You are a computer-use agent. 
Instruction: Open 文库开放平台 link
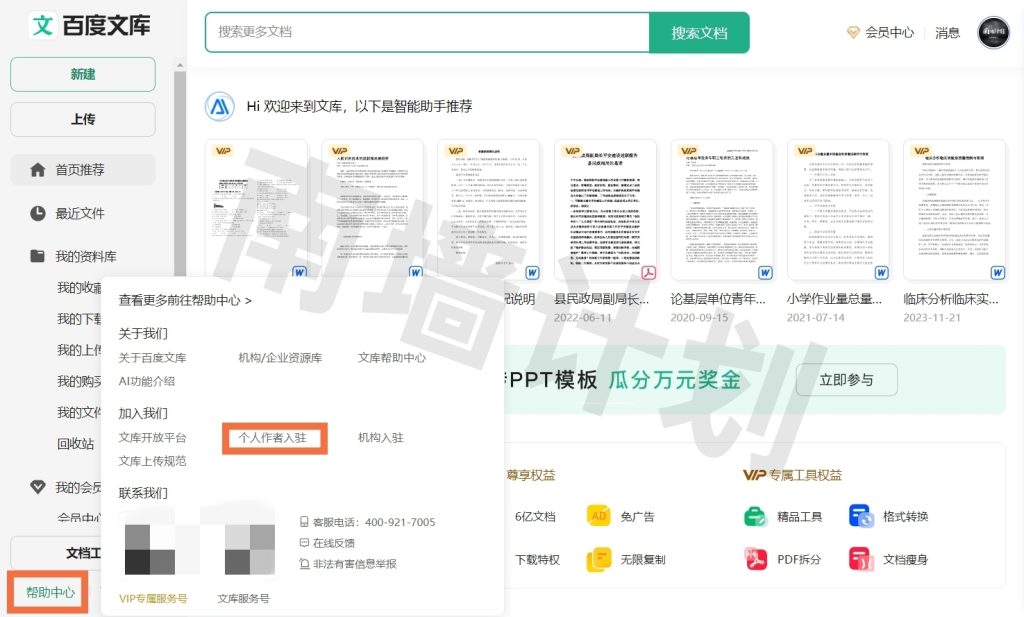point(152,437)
